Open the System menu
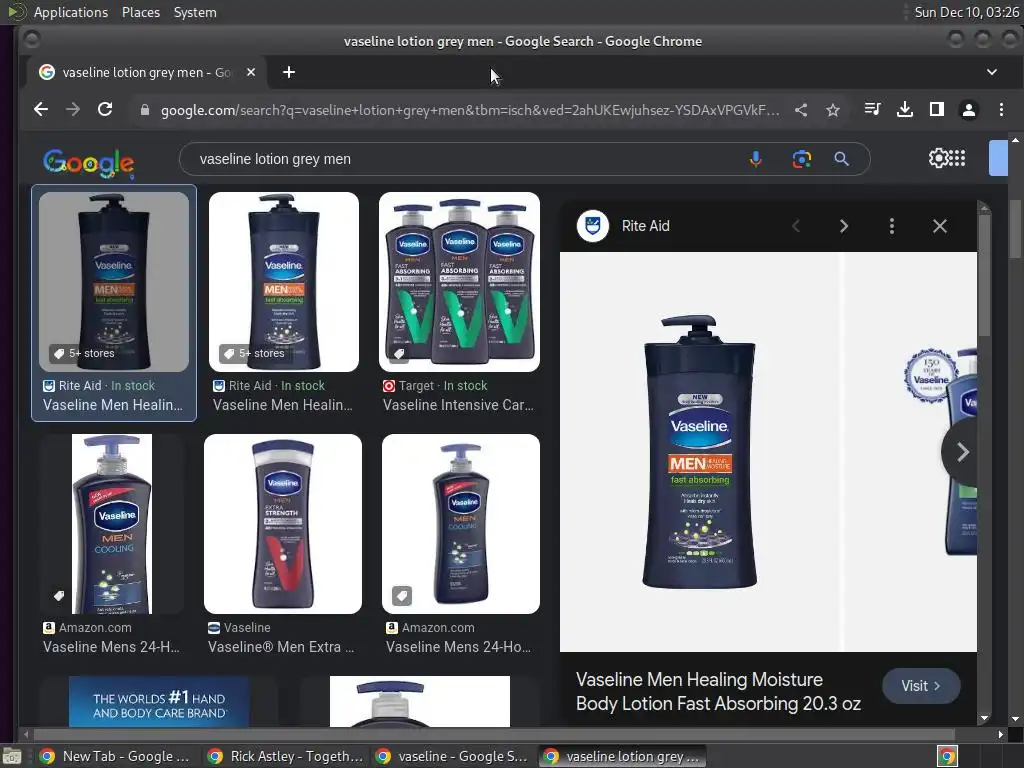1024x768 pixels. [x=195, y=12]
